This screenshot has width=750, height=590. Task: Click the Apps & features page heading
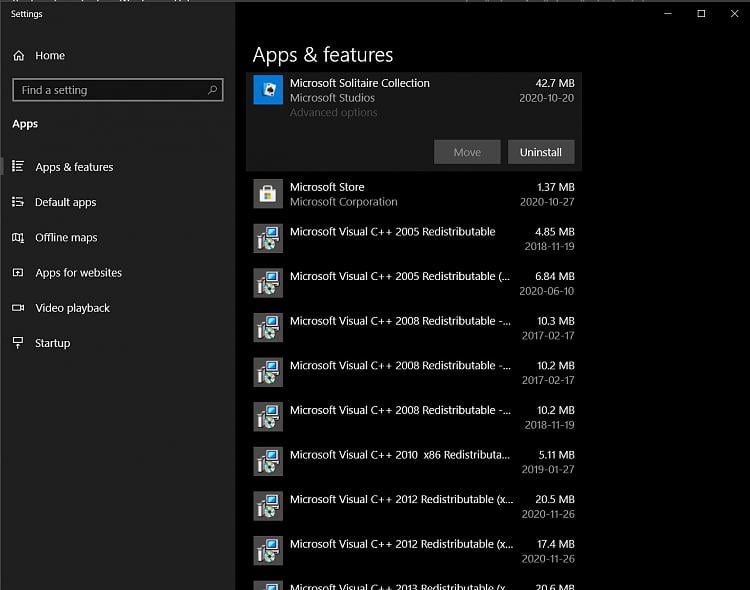(x=323, y=55)
